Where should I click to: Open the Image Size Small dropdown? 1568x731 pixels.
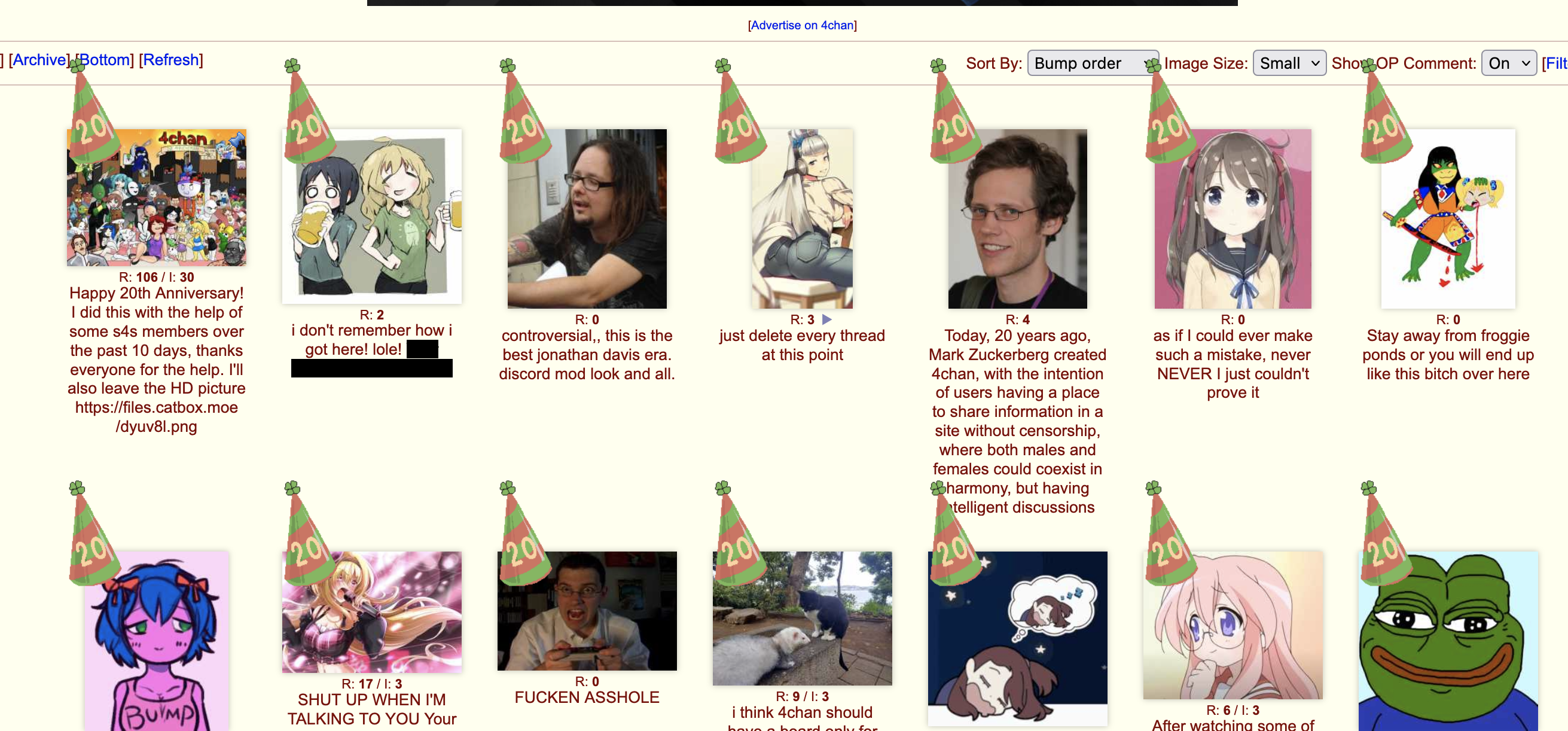(1289, 63)
